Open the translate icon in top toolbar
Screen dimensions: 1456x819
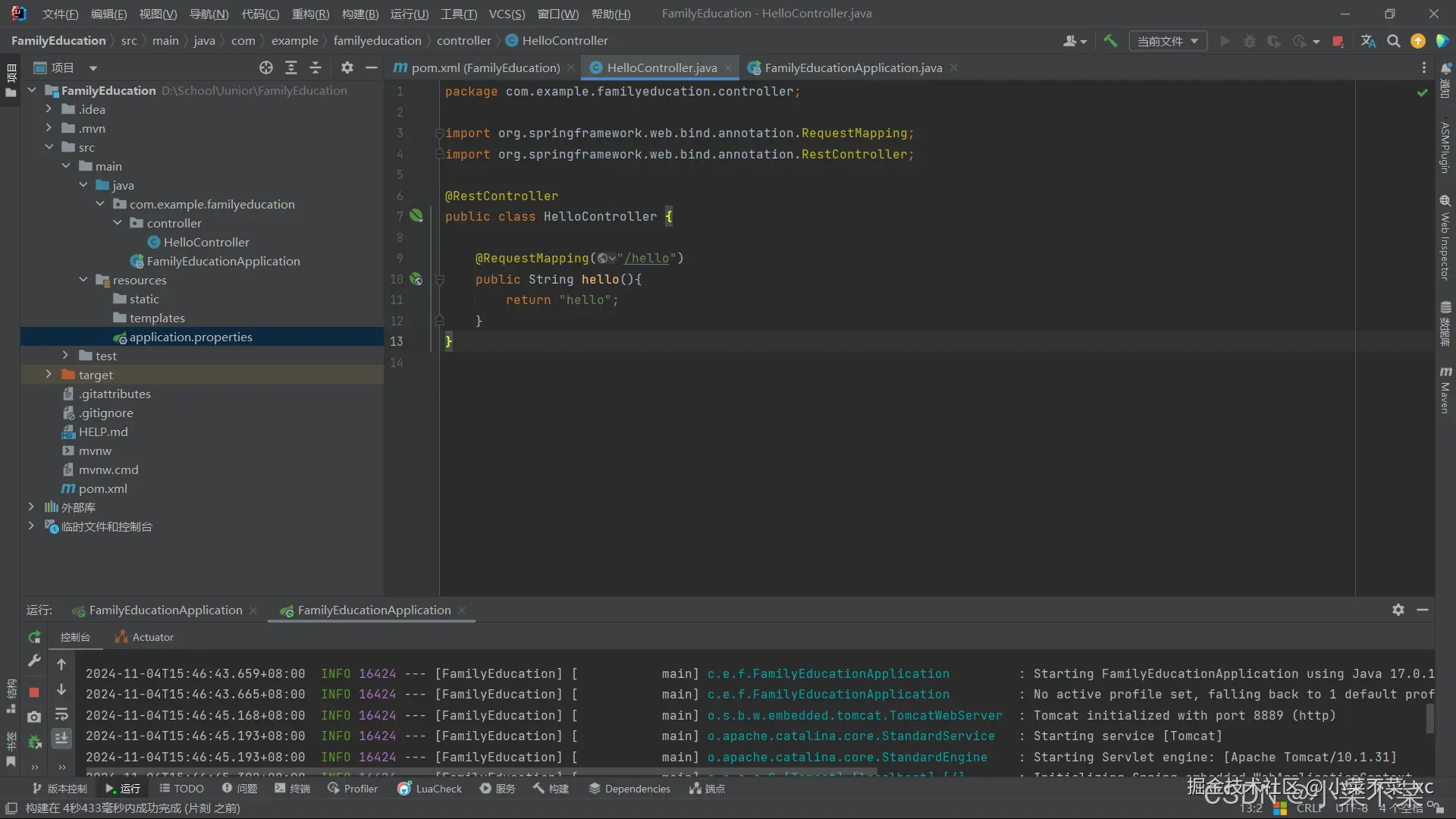pyautogui.click(x=1368, y=41)
